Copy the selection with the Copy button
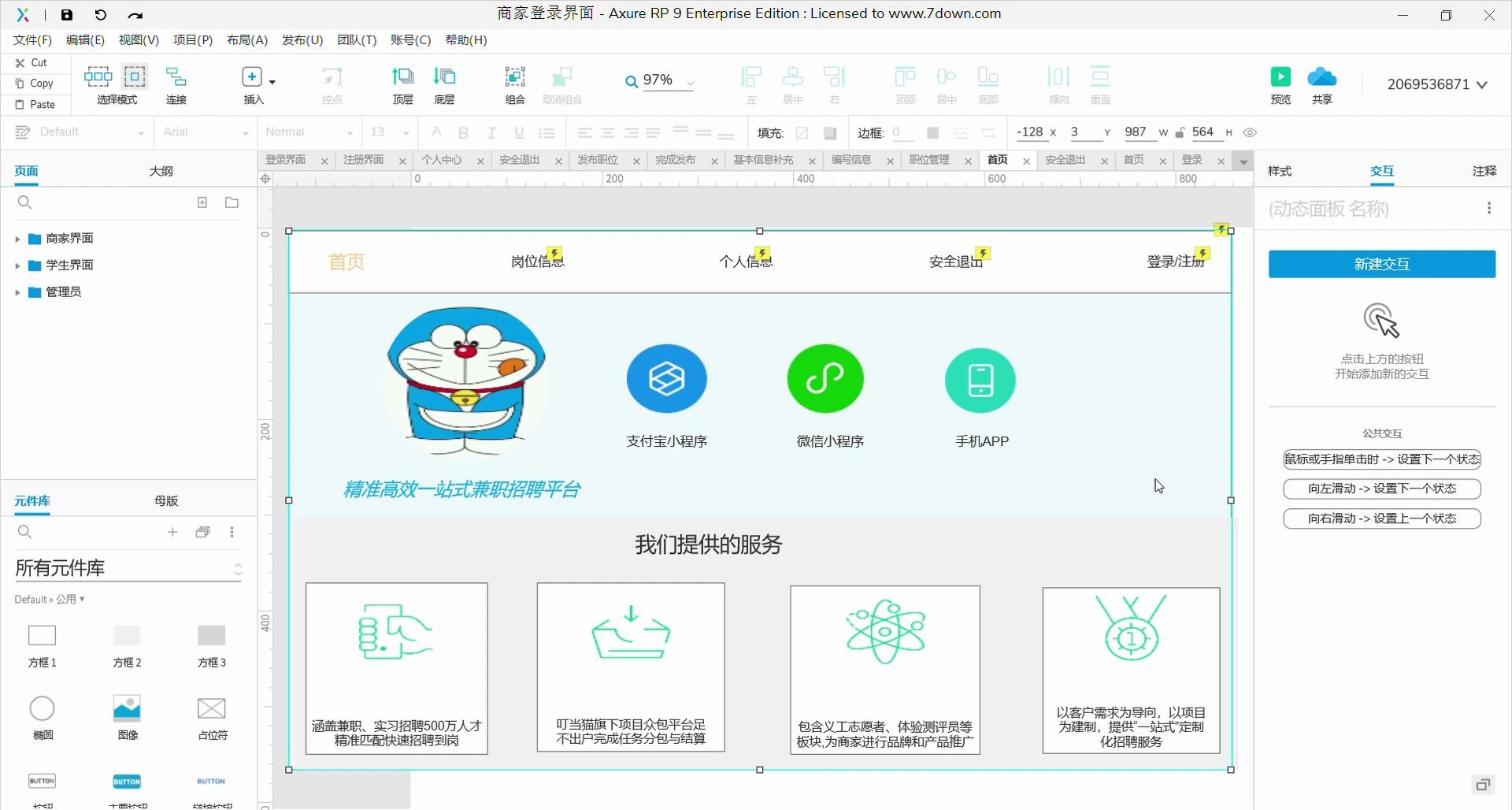The height and width of the screenshot is (810, 1512). click(x=34, y=83)
